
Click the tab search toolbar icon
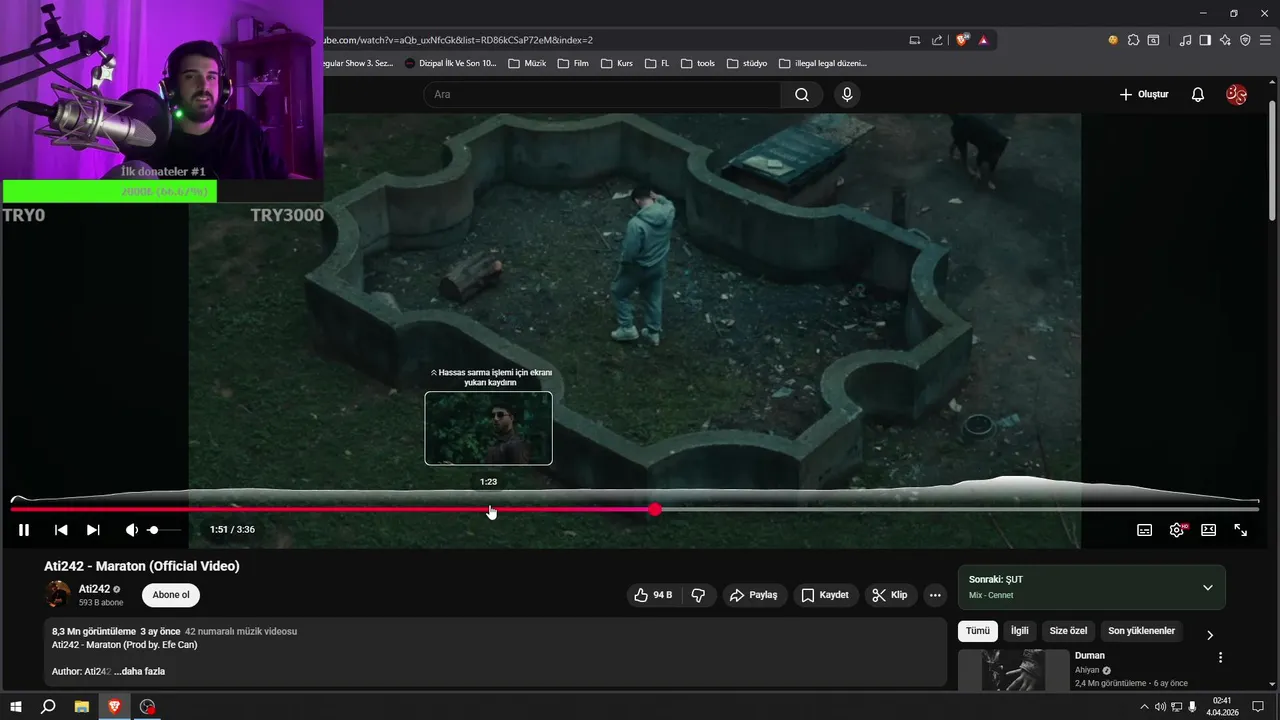tap(1153, 40)
